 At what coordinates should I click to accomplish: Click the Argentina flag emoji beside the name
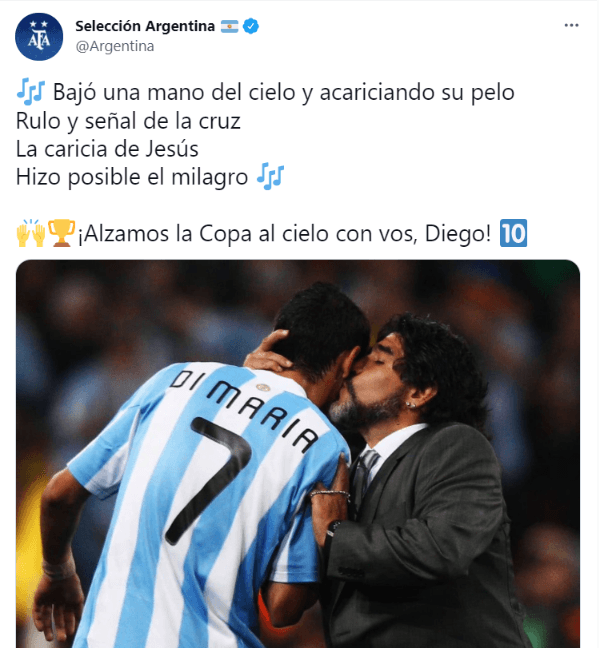(229, 26)
